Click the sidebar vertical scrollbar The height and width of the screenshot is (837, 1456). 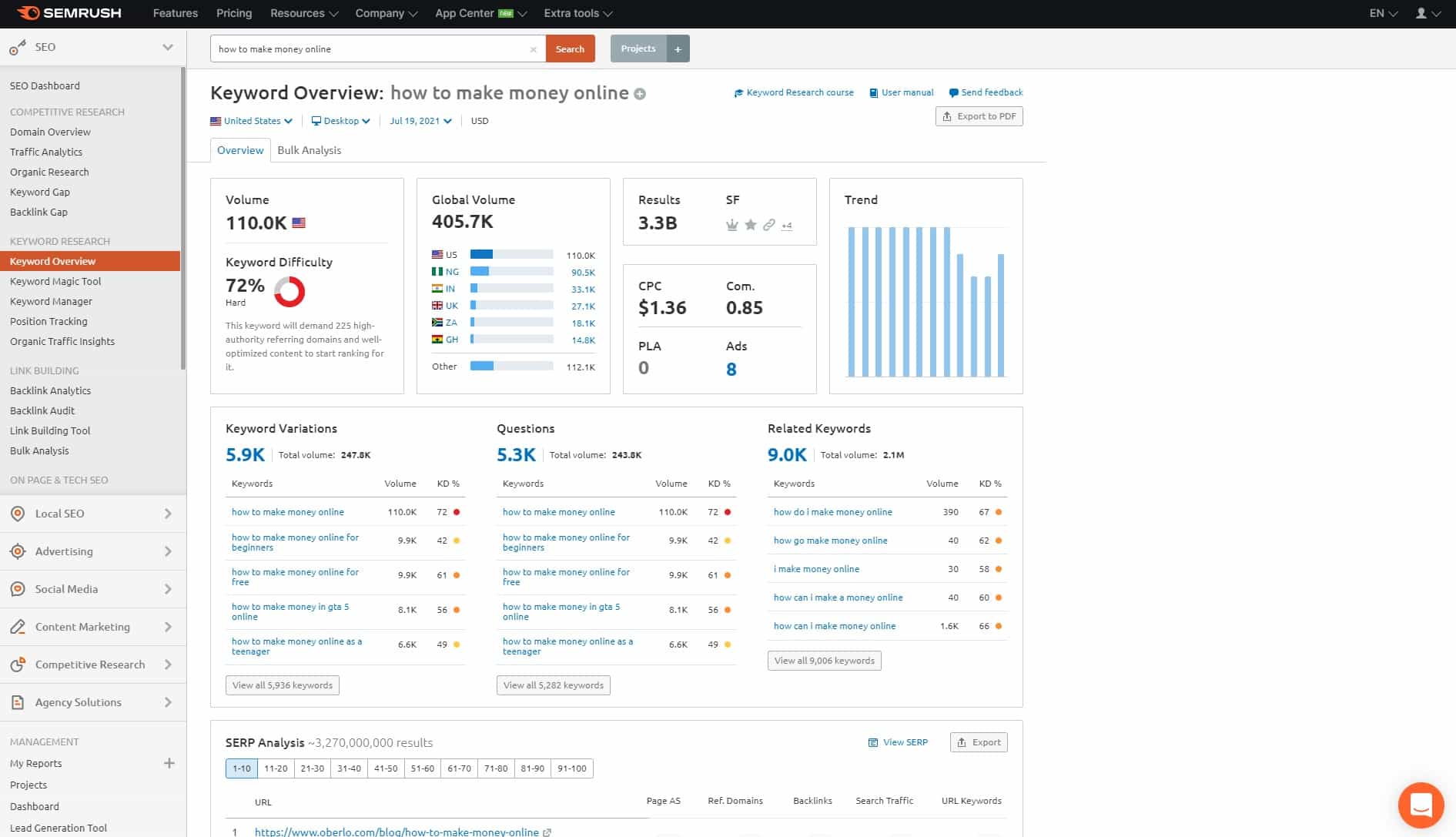coord(183,219)
